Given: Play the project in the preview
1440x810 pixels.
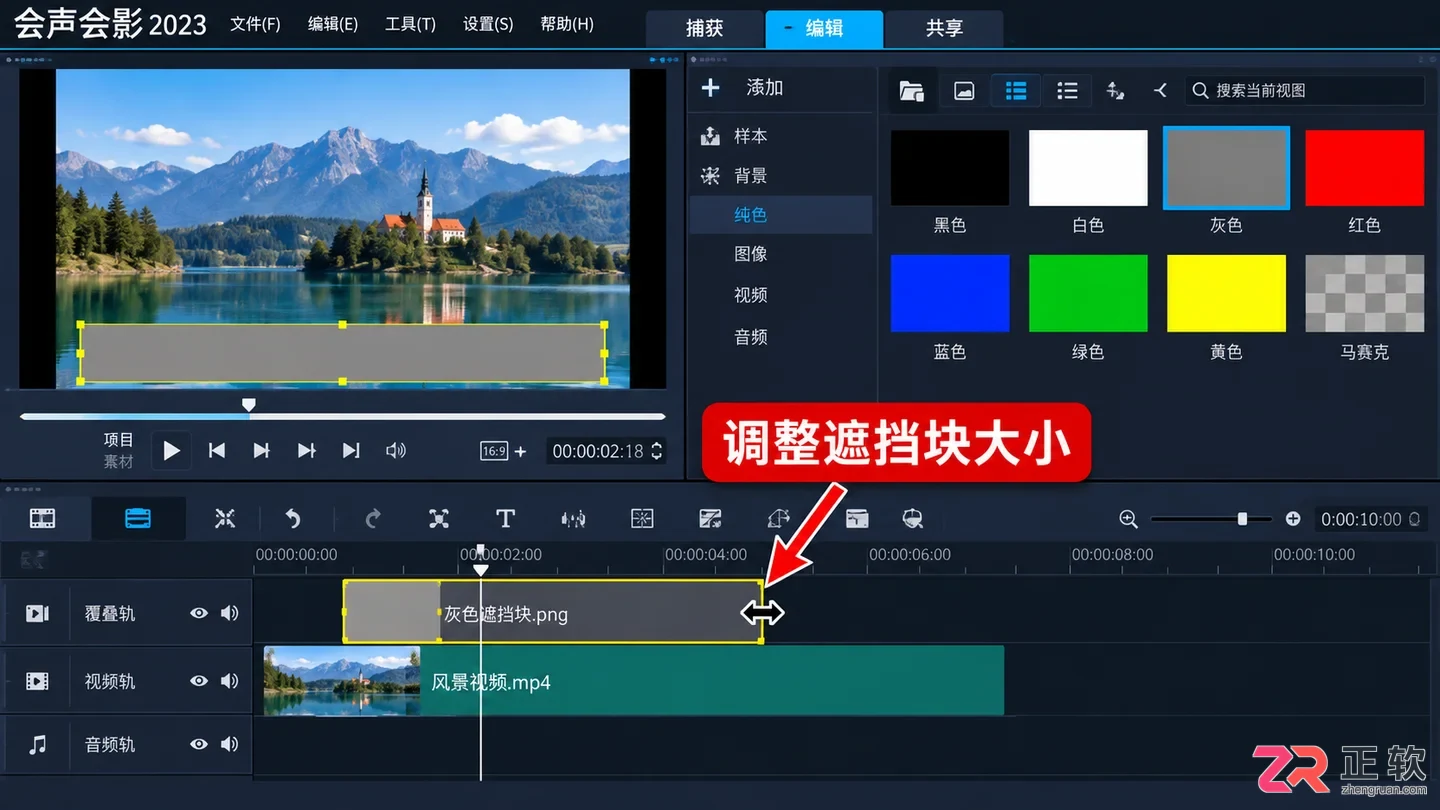Looking at the screenshot, I should point(171,451).
